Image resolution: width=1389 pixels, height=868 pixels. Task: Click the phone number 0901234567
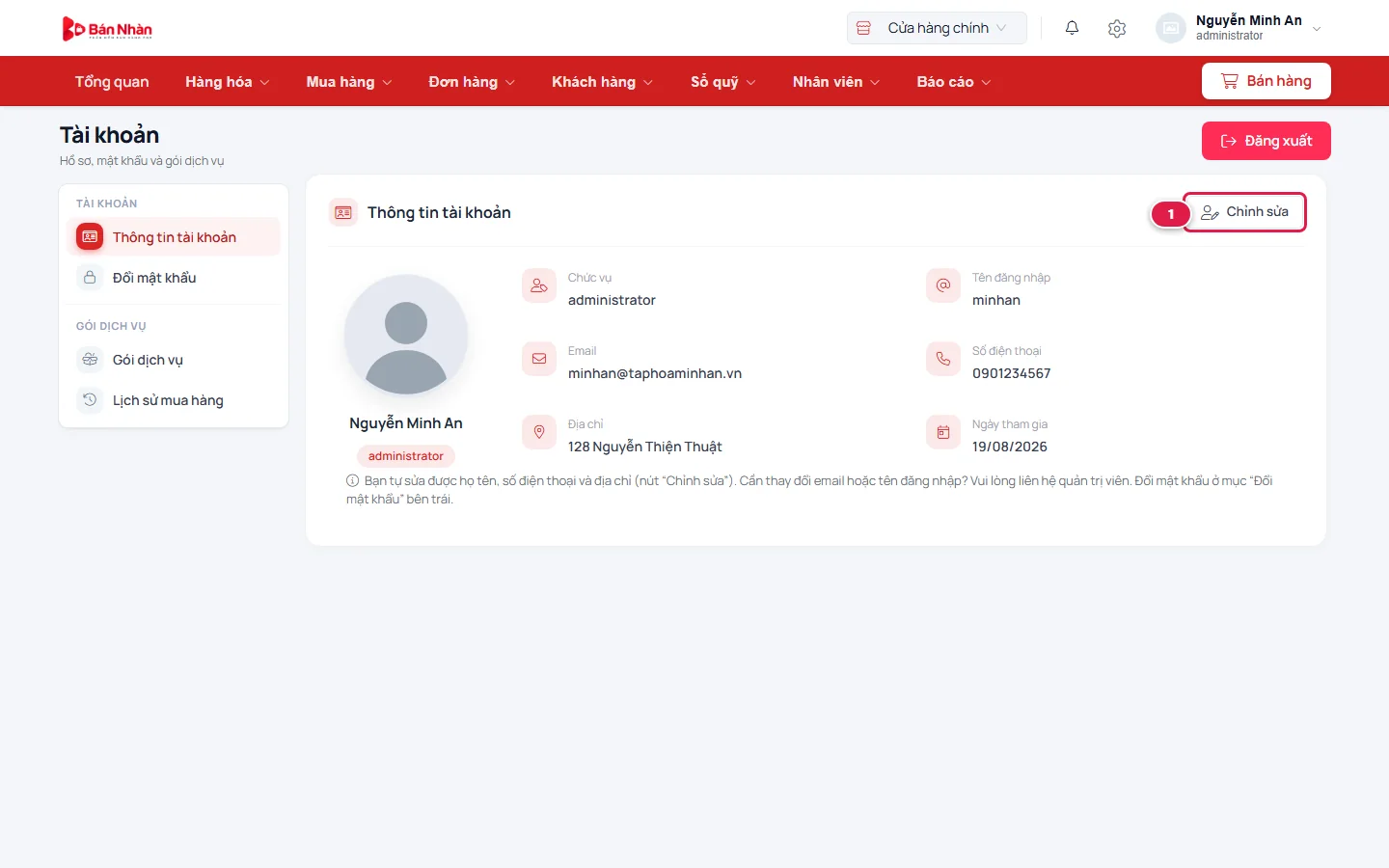click(x=1012, y=373)
